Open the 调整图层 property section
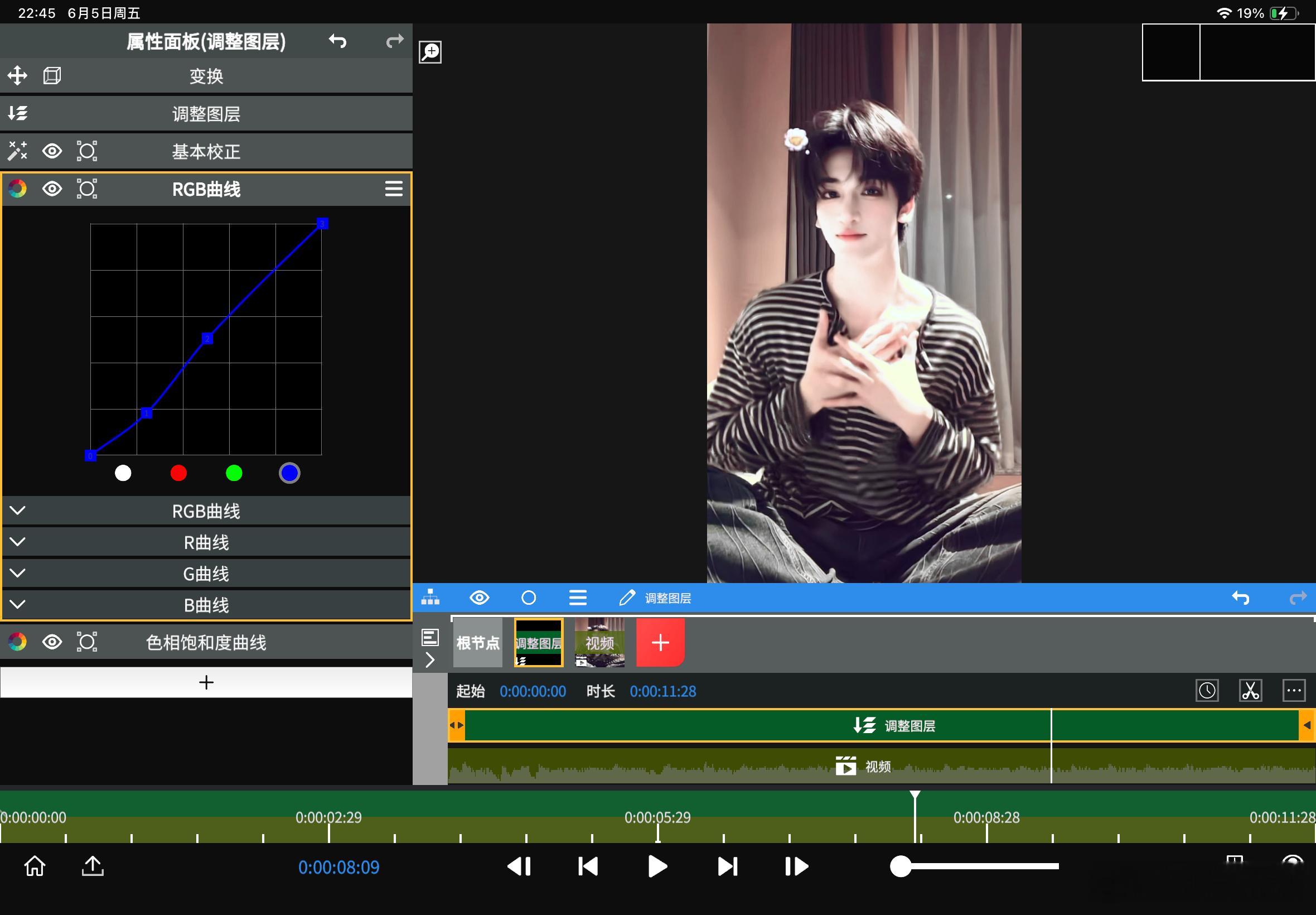1316x915 pixels. click(x=206, y=113)
